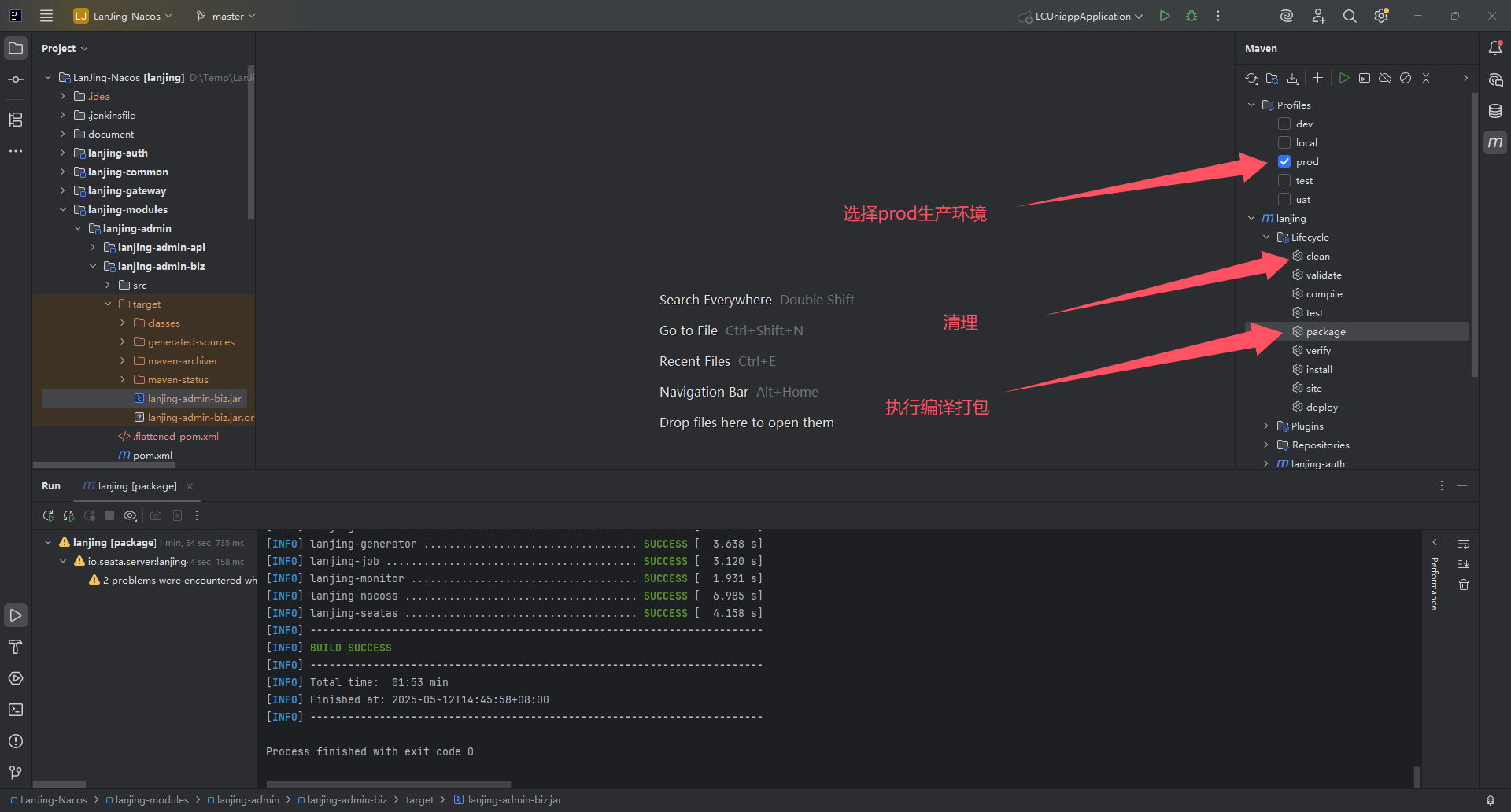Image resolution: width=1511 pixels, height=812 pixels.
Task: Open the Database tool window
Action: click(x=1495, y=111)
